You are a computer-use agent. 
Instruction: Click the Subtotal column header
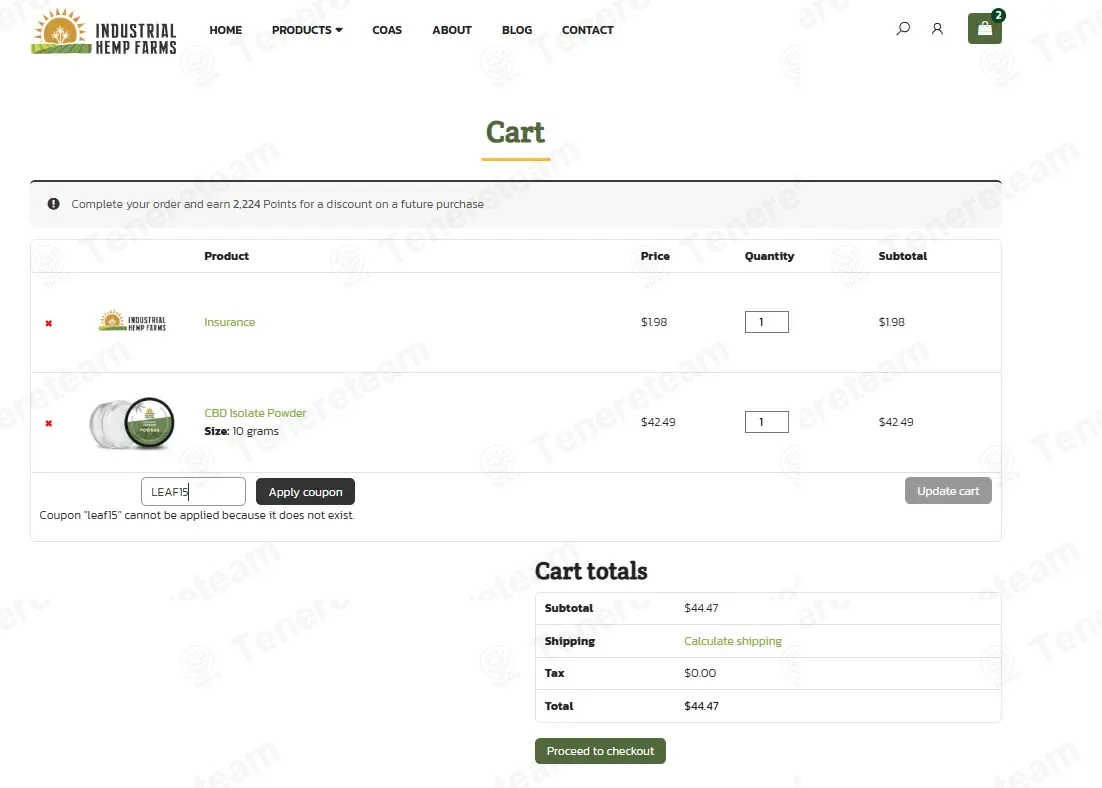902,256
